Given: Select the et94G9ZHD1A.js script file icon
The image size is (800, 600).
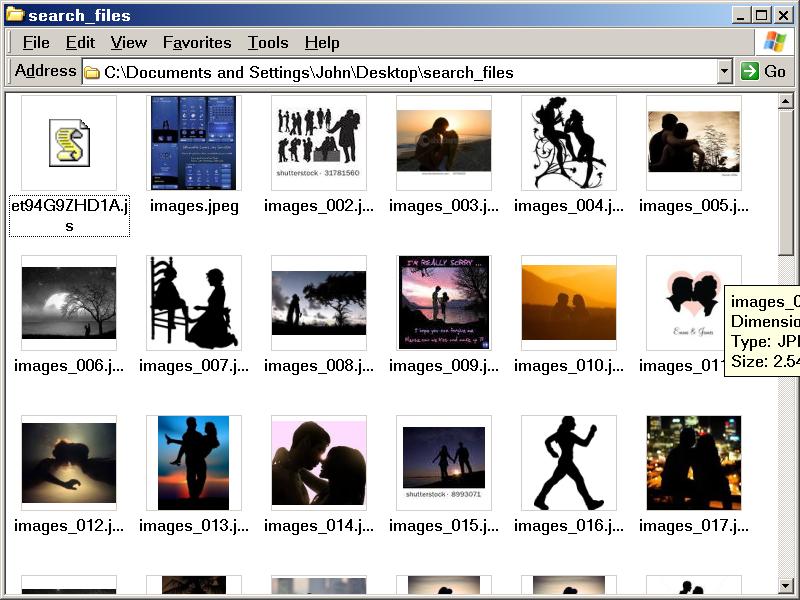Looking at the screenshot, I should pos(69,143).
